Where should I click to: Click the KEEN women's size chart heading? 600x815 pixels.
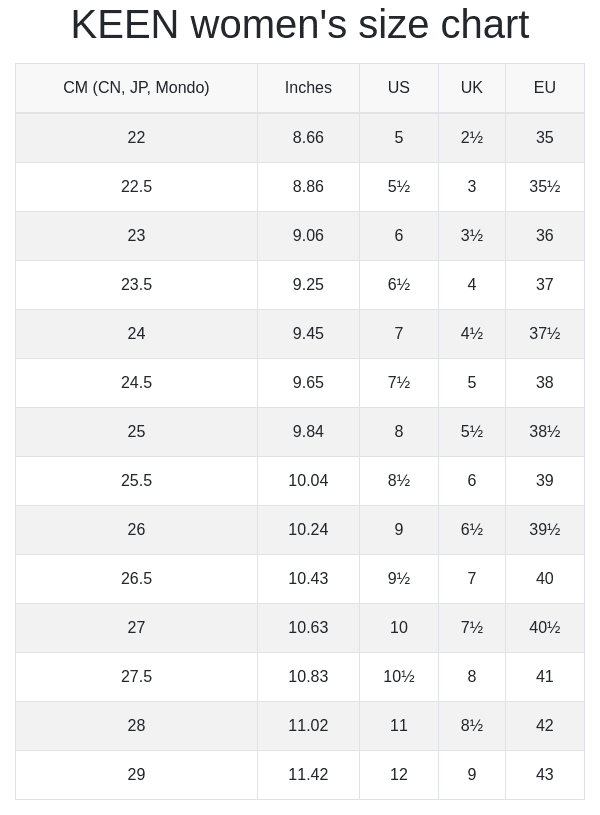(x=300, y=24)
